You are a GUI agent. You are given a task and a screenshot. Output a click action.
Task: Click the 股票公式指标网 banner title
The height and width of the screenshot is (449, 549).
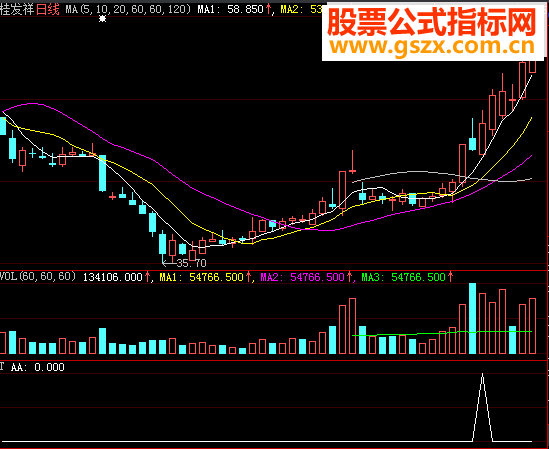tap(432, 22)
